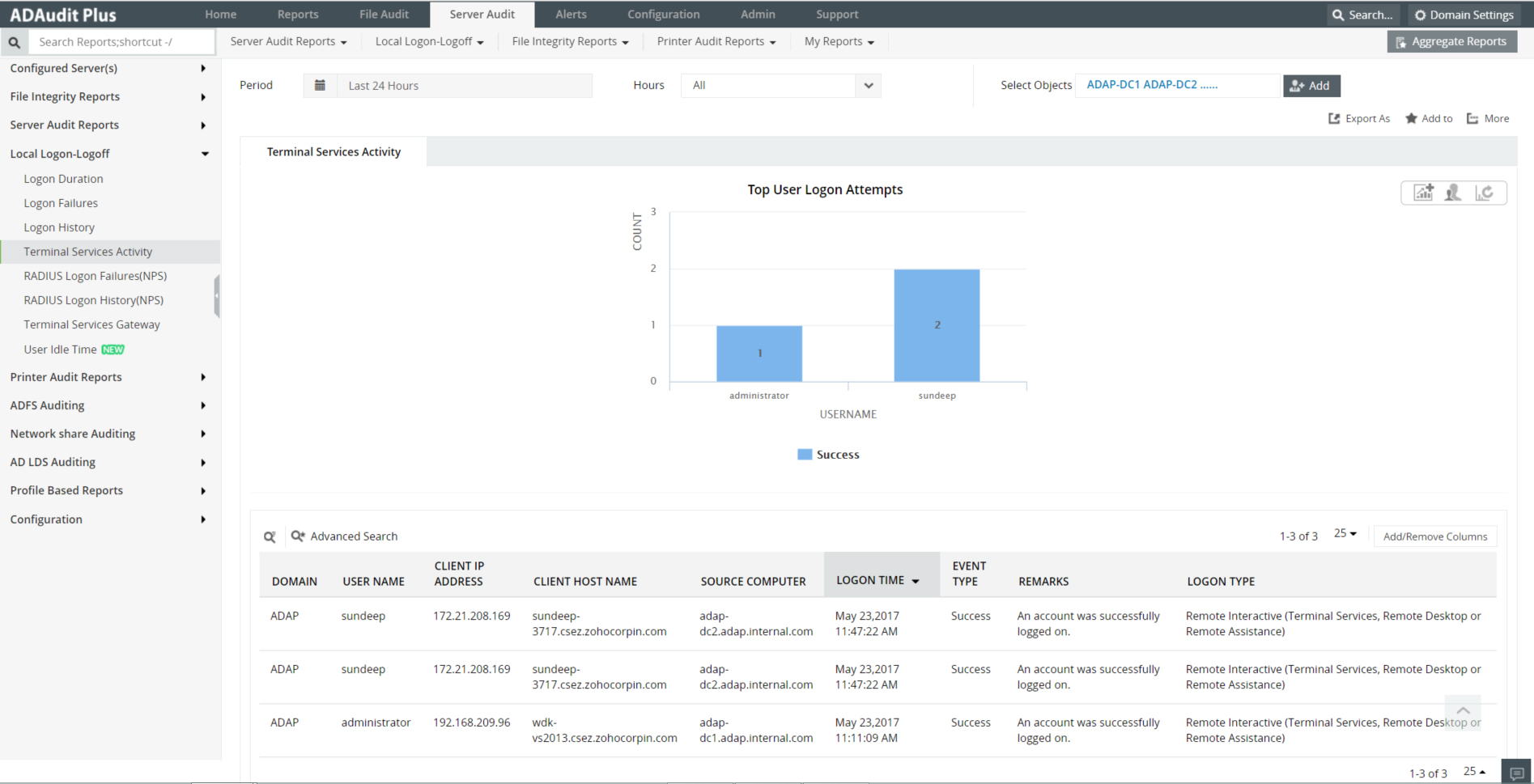Open Domain Settings gear

click(1420, 15)
